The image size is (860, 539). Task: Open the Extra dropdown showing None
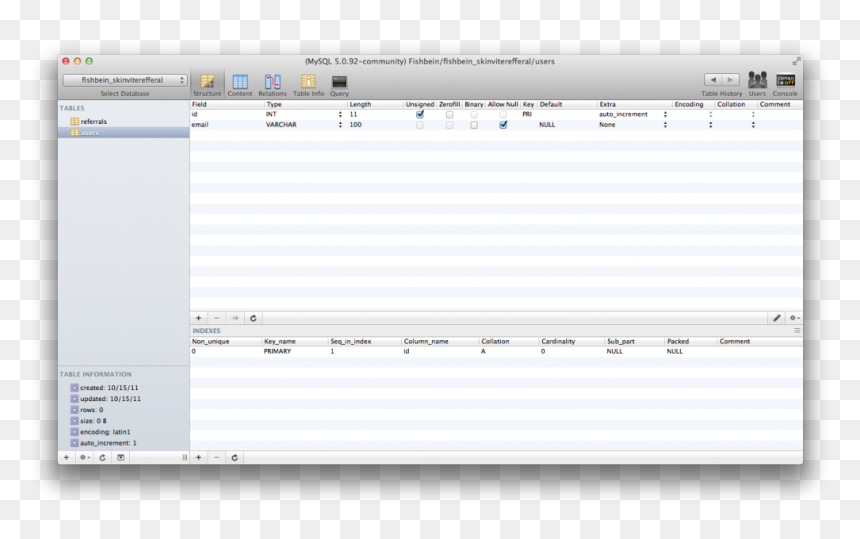(633, 124)
